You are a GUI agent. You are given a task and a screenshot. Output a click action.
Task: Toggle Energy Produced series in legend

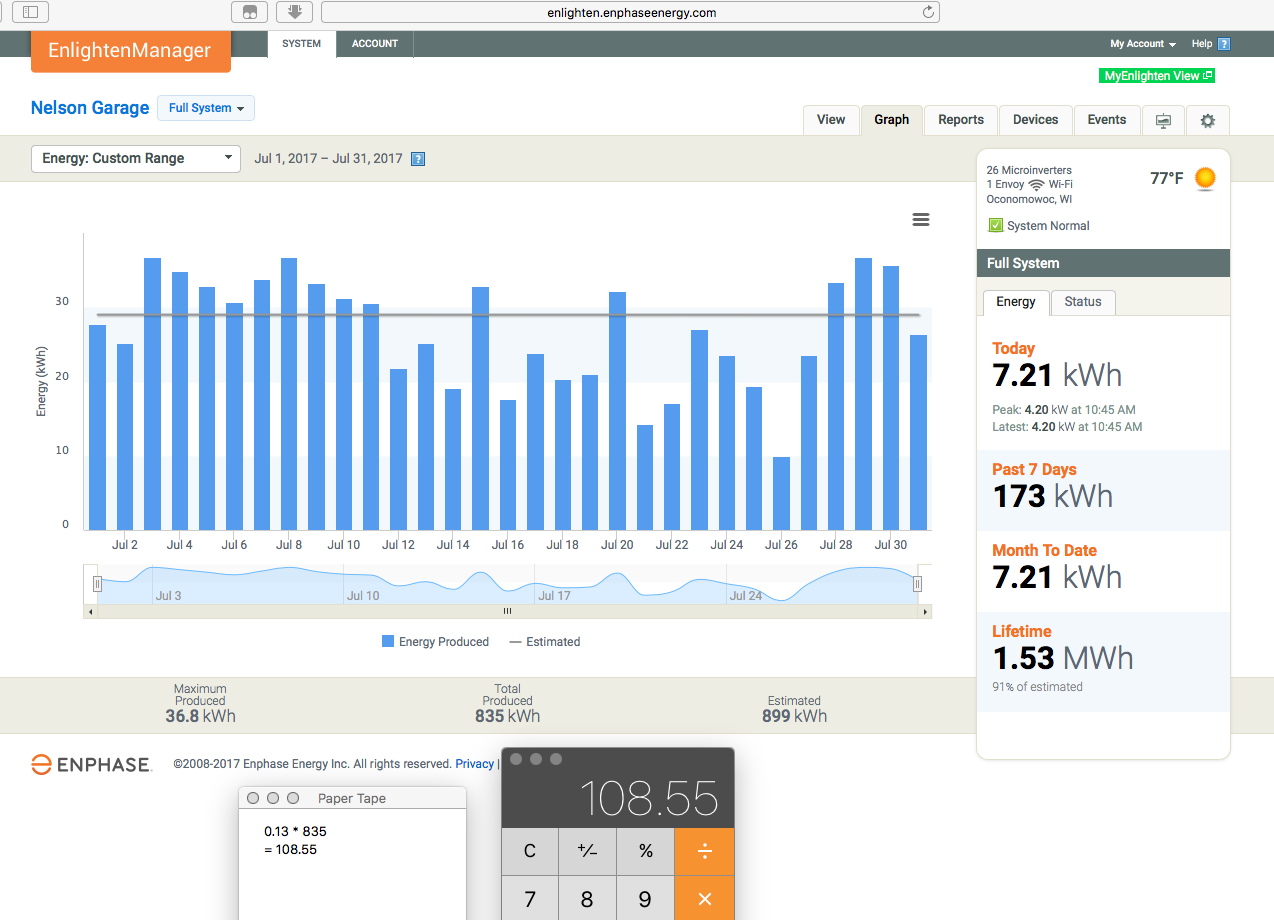[x=435, y=642]
